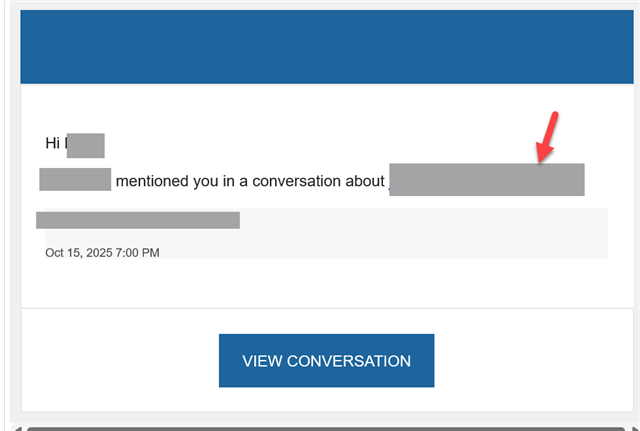
Task: Click the redacted recipient name after 'Hi'
Action: pos(86,144)
